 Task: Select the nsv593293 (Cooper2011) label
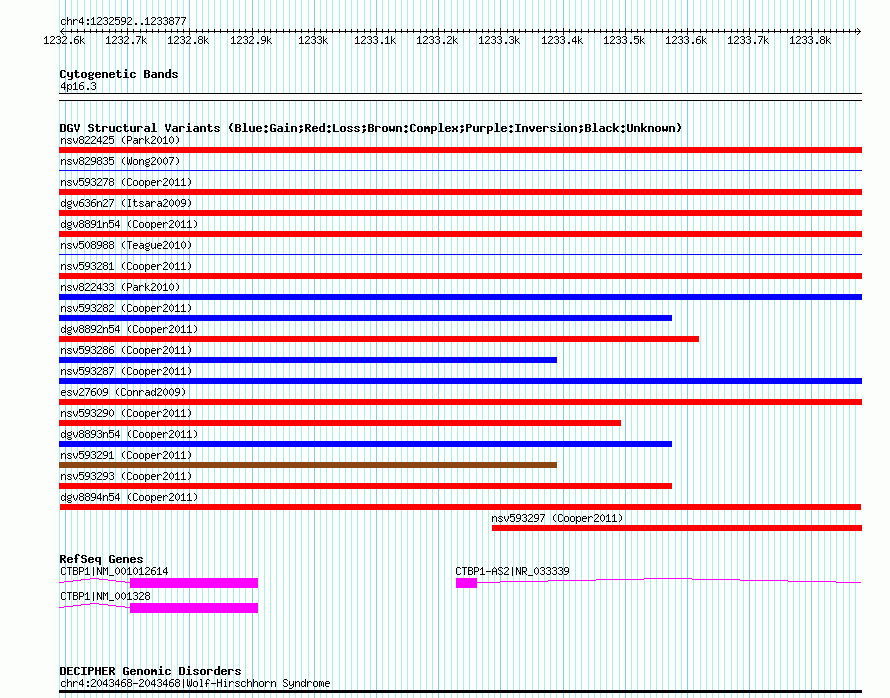pyautogui.click(x=126, y=476)
